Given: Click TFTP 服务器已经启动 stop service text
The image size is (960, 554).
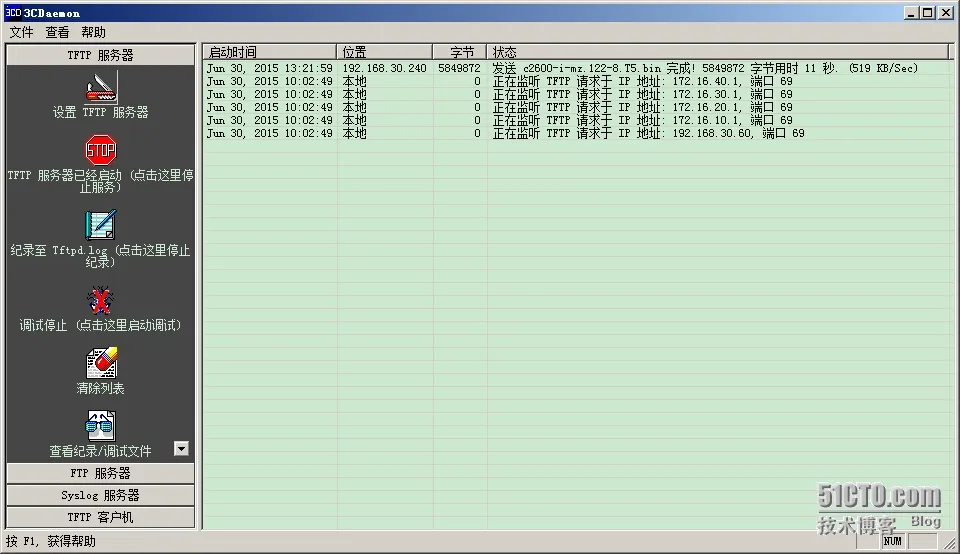Looking at the screenshot, I should (100, 181).
